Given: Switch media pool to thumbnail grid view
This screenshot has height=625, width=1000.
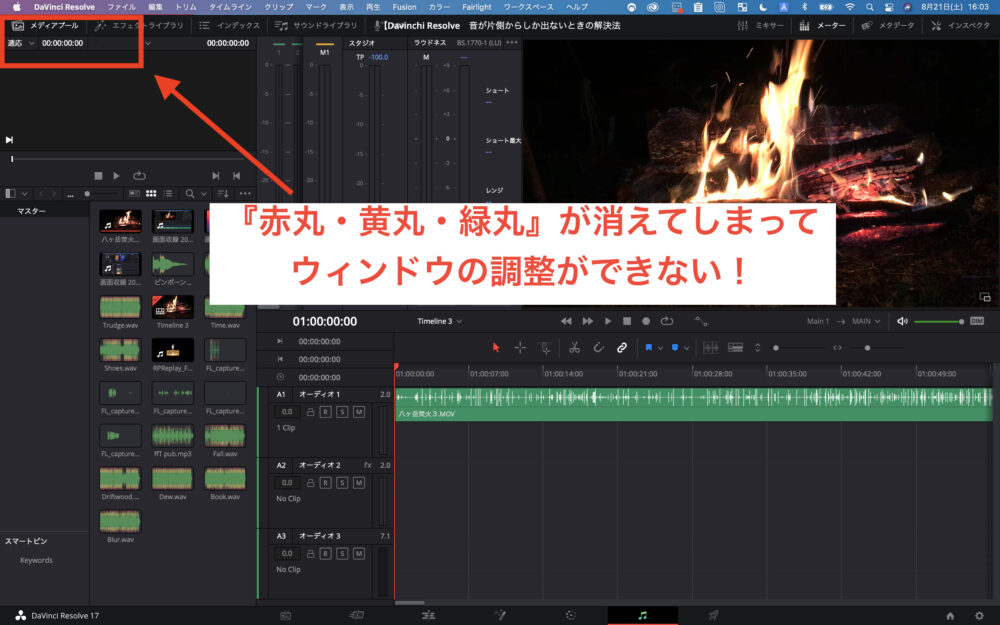Looking at the screenshot, I should (151, 193).
